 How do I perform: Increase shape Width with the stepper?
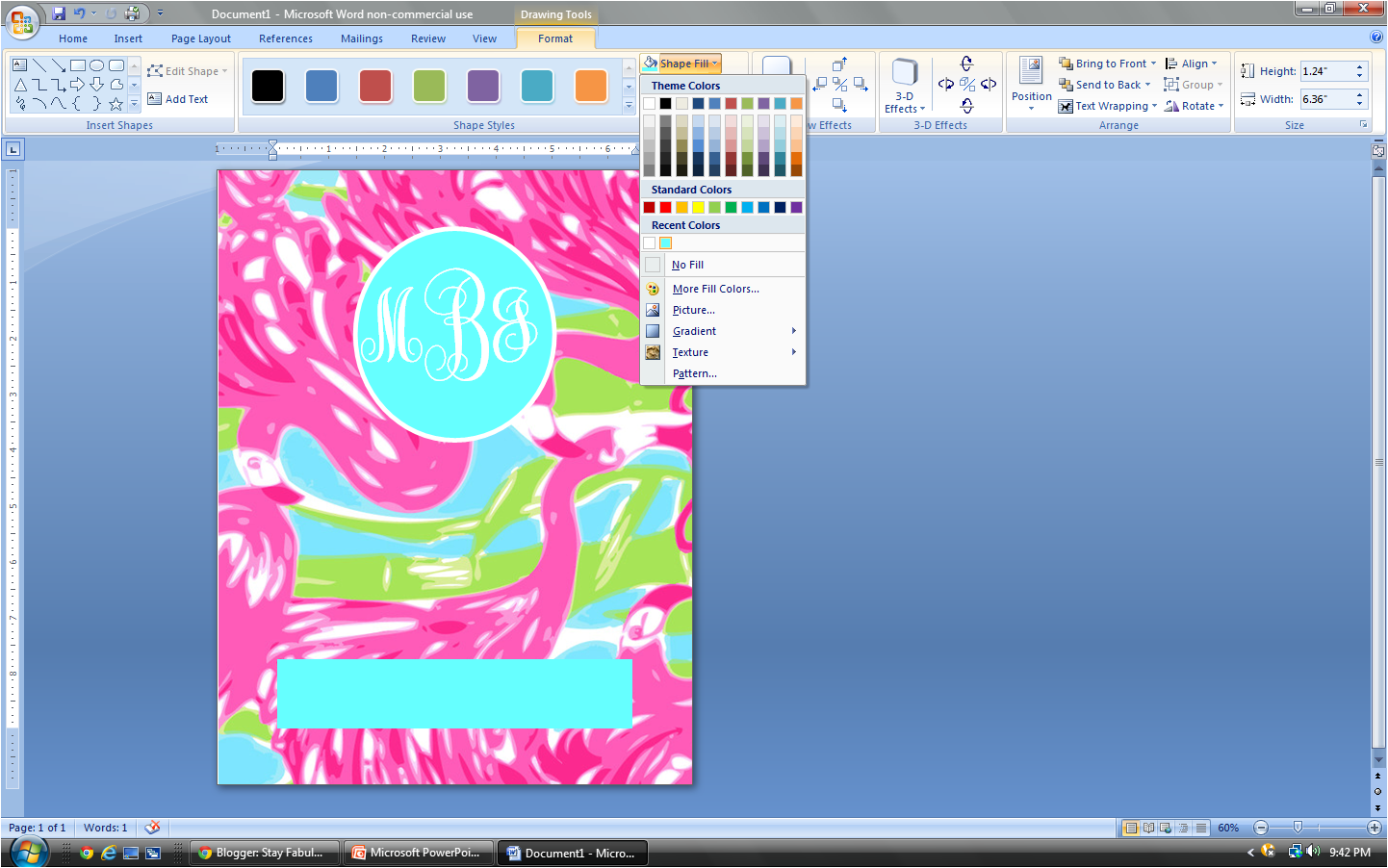(x=1359, y=94)
